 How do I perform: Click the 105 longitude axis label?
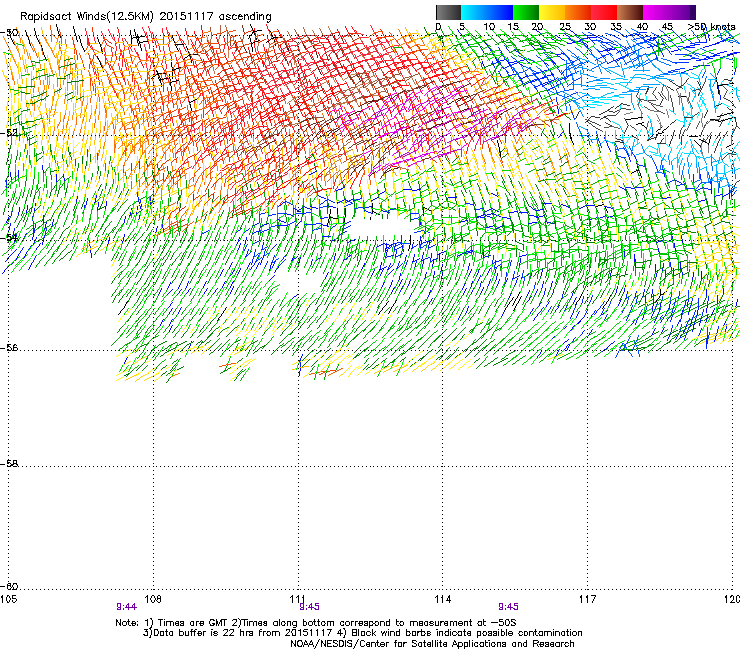pyautogui.click(x=9, y=599)
